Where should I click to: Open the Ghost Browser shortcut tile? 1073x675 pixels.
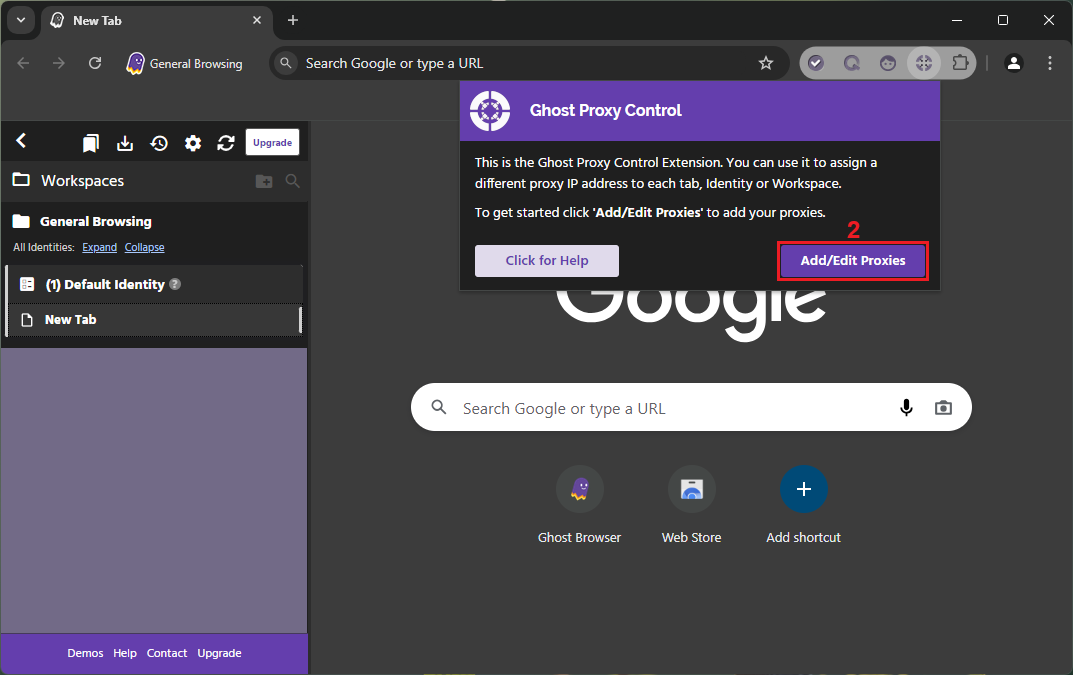pos(580,505)
